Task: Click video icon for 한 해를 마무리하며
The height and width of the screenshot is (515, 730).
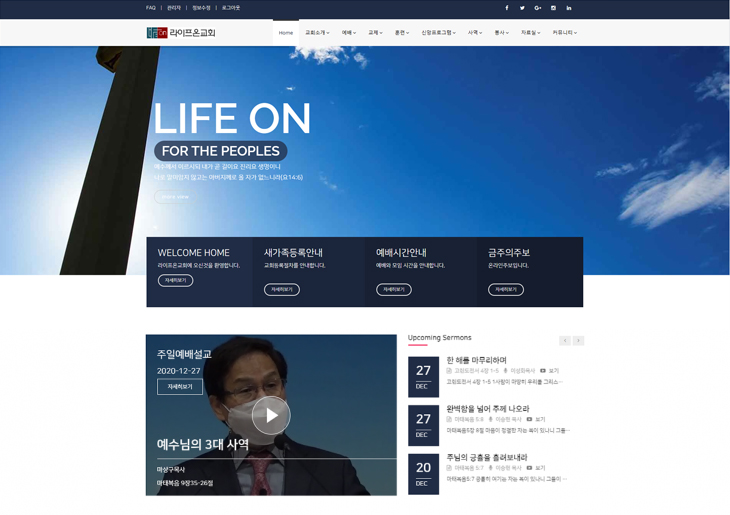Action: pos(543,371)
